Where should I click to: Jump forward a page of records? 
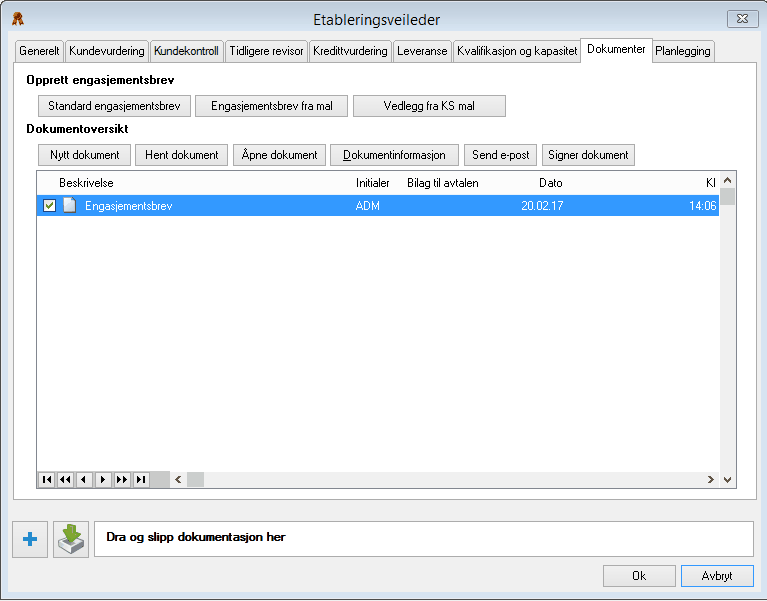(x=122, y=479)
